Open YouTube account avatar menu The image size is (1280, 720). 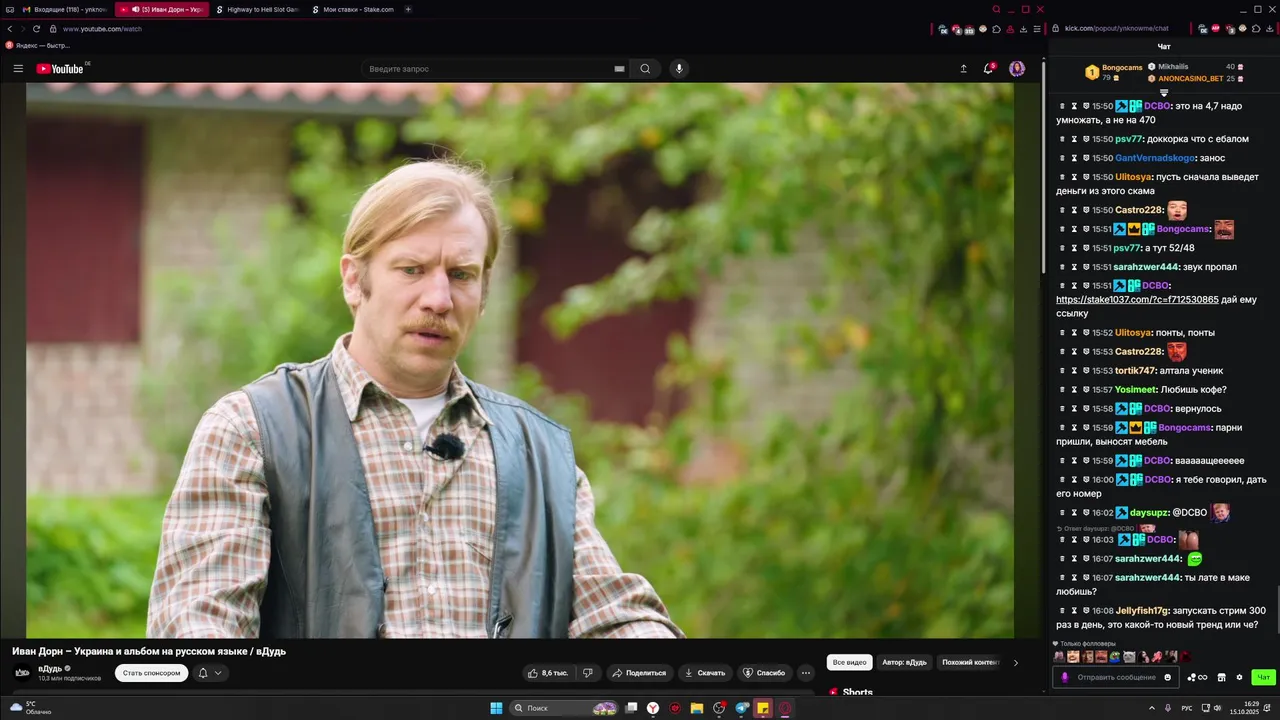[x=1017, y=68]
